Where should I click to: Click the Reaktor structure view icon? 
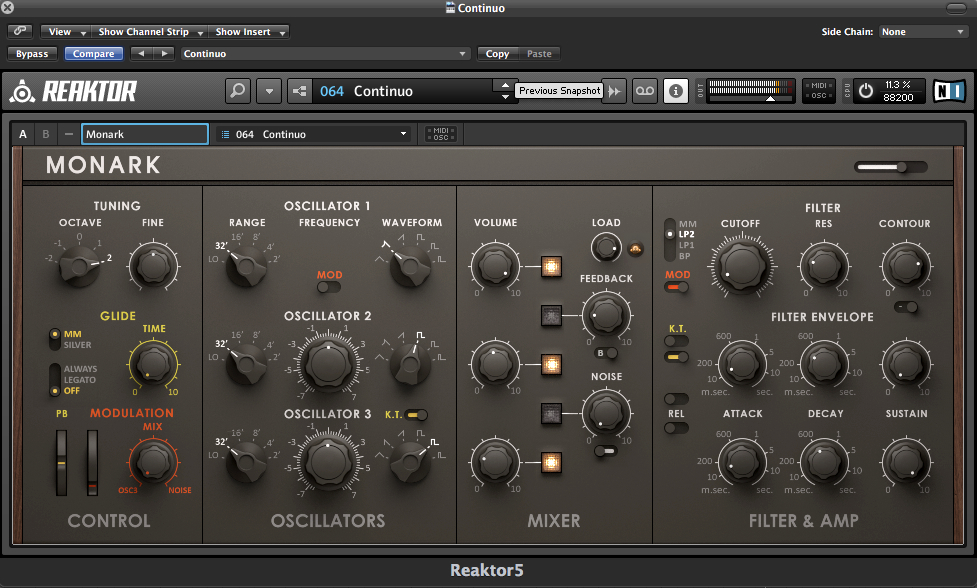(299, 90)
